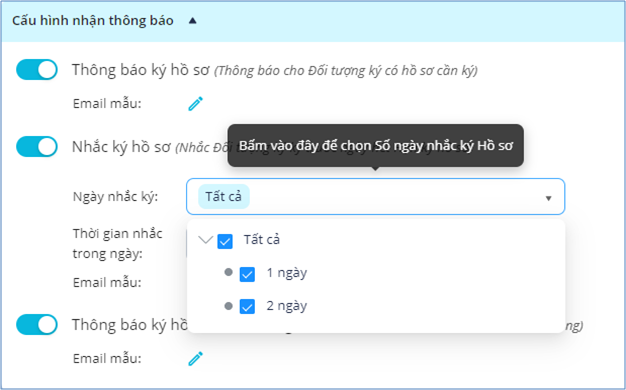Toggle the switch below the dropdown list
The height and width of the screenshot is (390, 626).
click(37, 325)
